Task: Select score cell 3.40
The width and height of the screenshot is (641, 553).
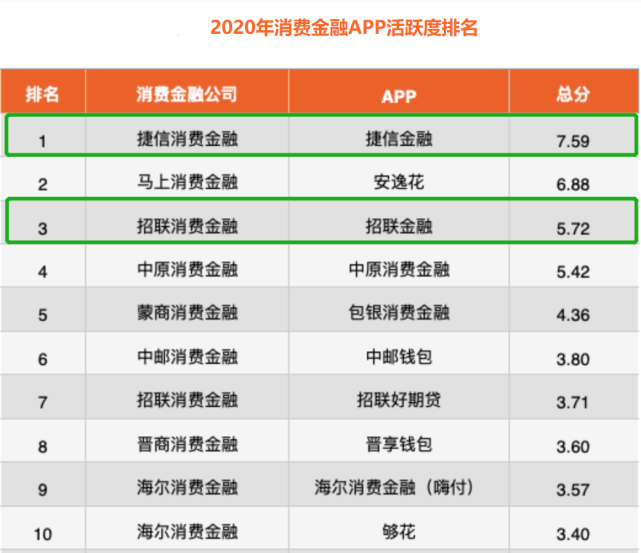Action: click(573, 535)
